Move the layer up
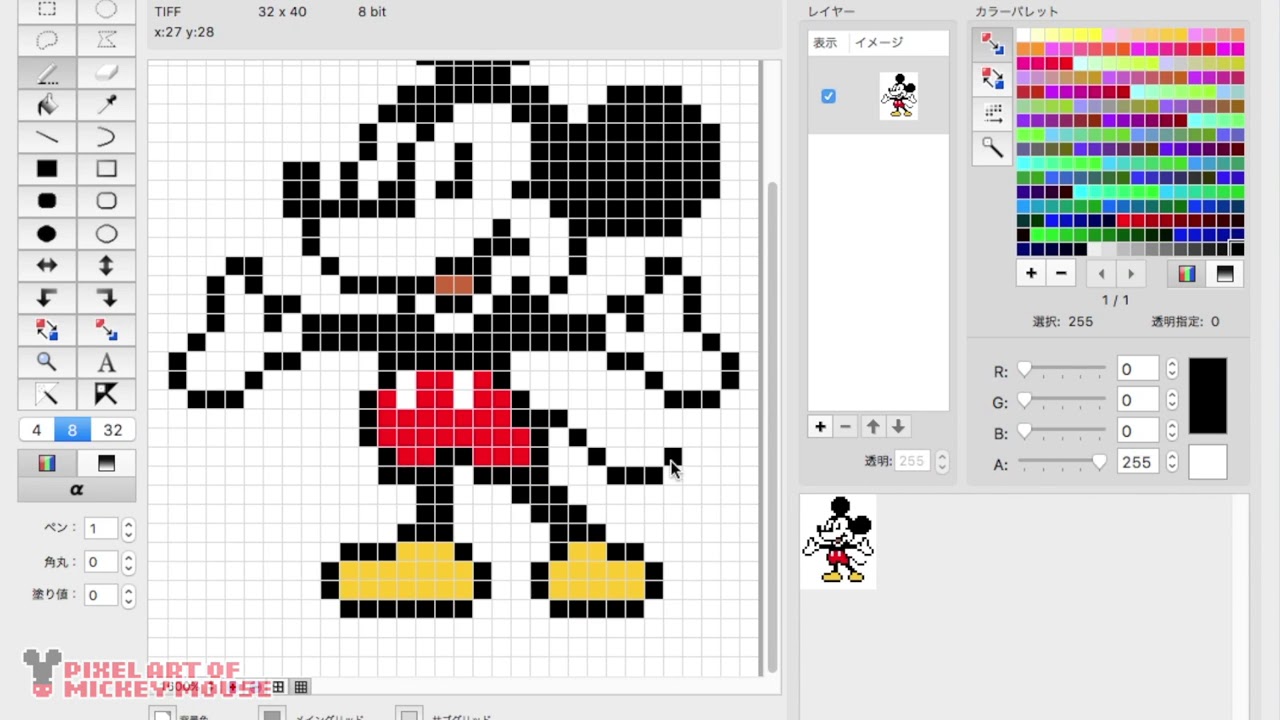This screenshot has width=1280, height=720. pos(873,427)
